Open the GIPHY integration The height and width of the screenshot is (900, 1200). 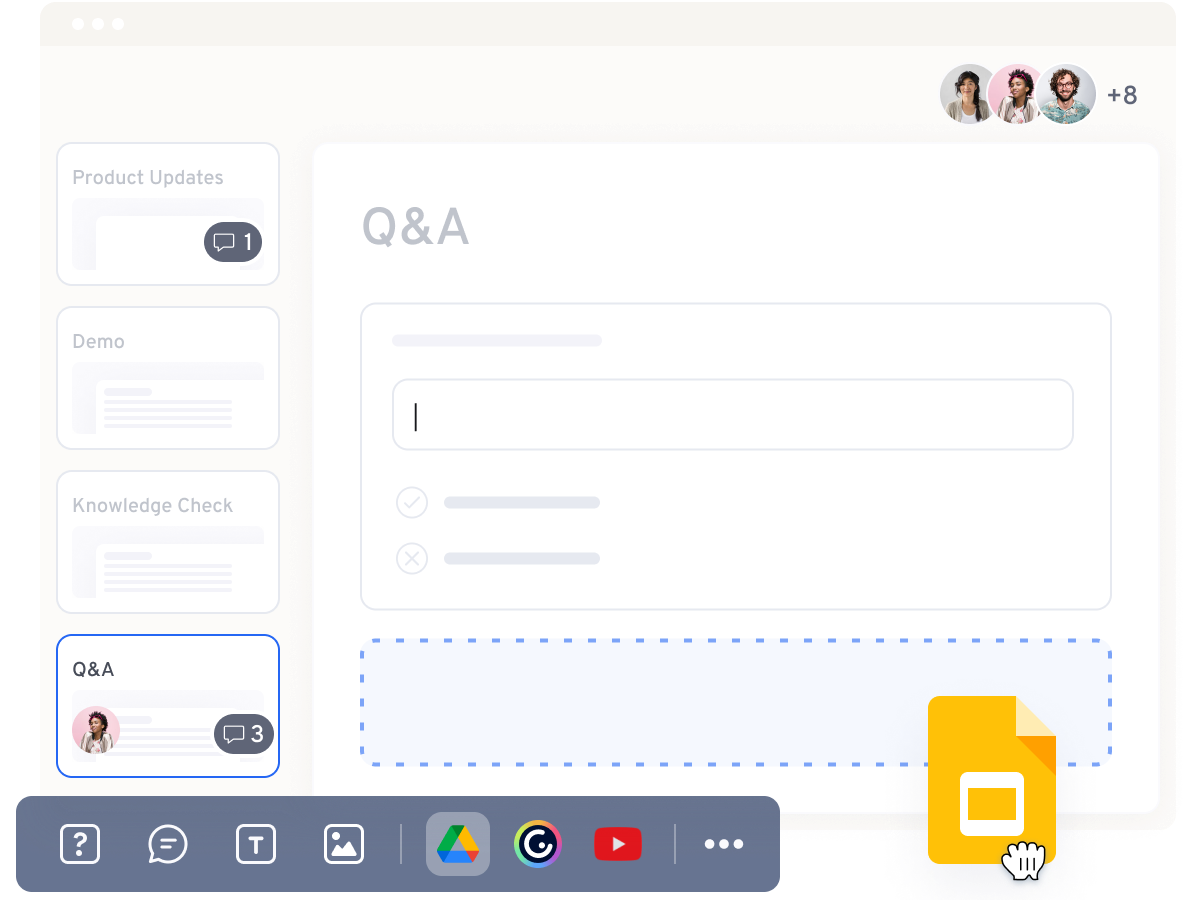click(x=538, y=844)
